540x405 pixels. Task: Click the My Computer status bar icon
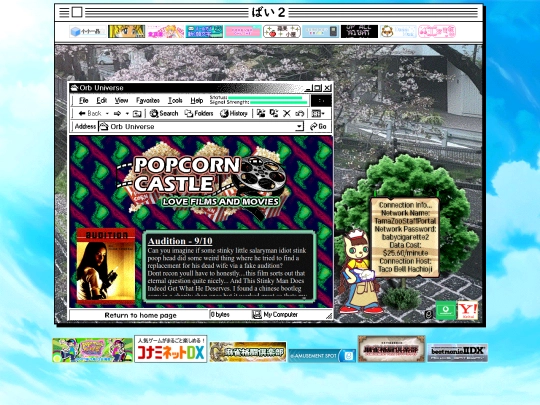[257, 314]
